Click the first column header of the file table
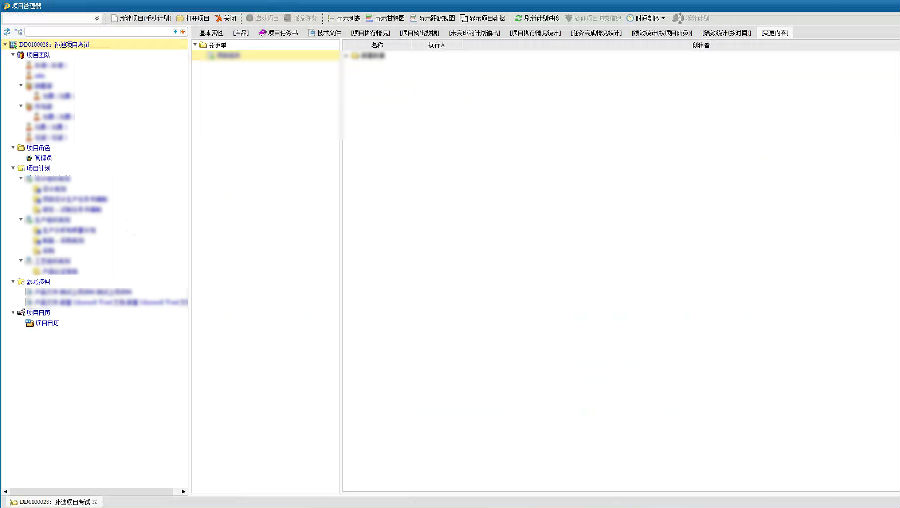The height and width of the screenshot is (508, 900). click(377, 45)
